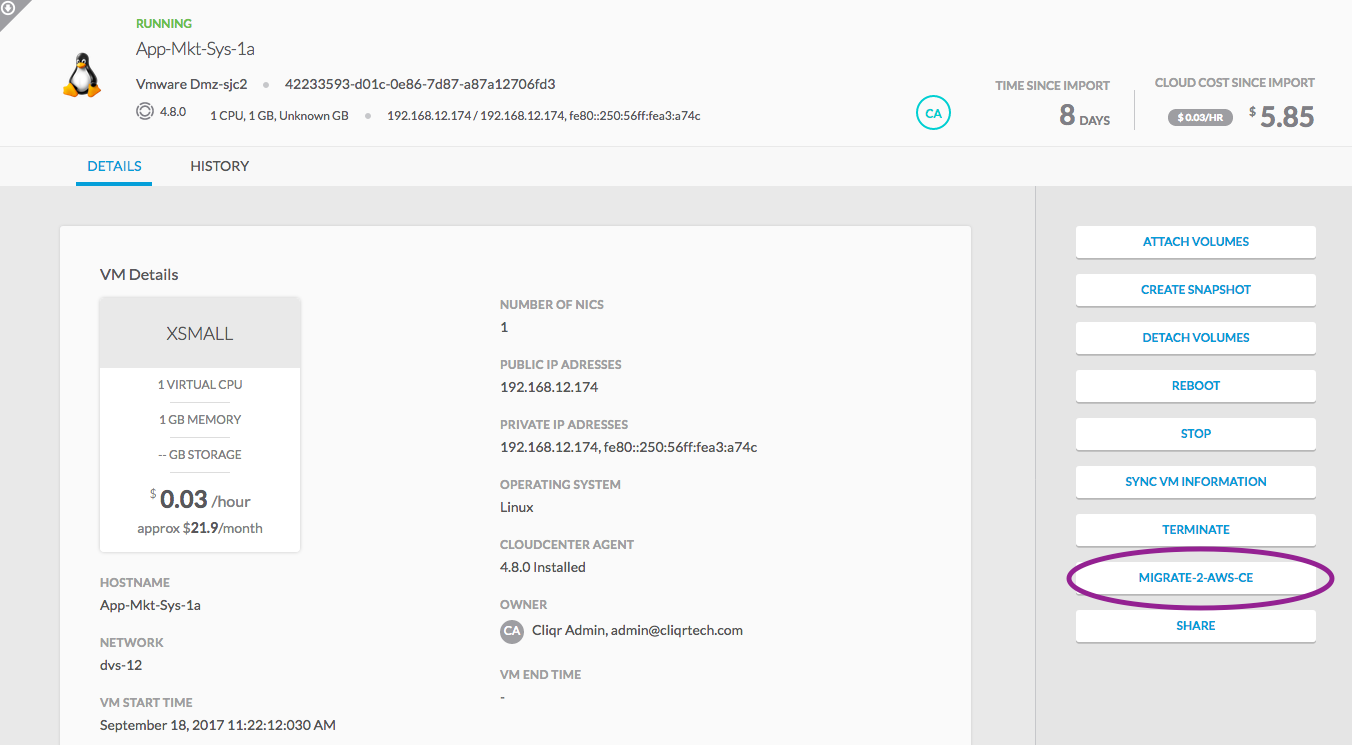Screen dimensions: 1352x745
Task: Click the Linux penguin icon
Action: pyautogui.click(x=82, y=76)
